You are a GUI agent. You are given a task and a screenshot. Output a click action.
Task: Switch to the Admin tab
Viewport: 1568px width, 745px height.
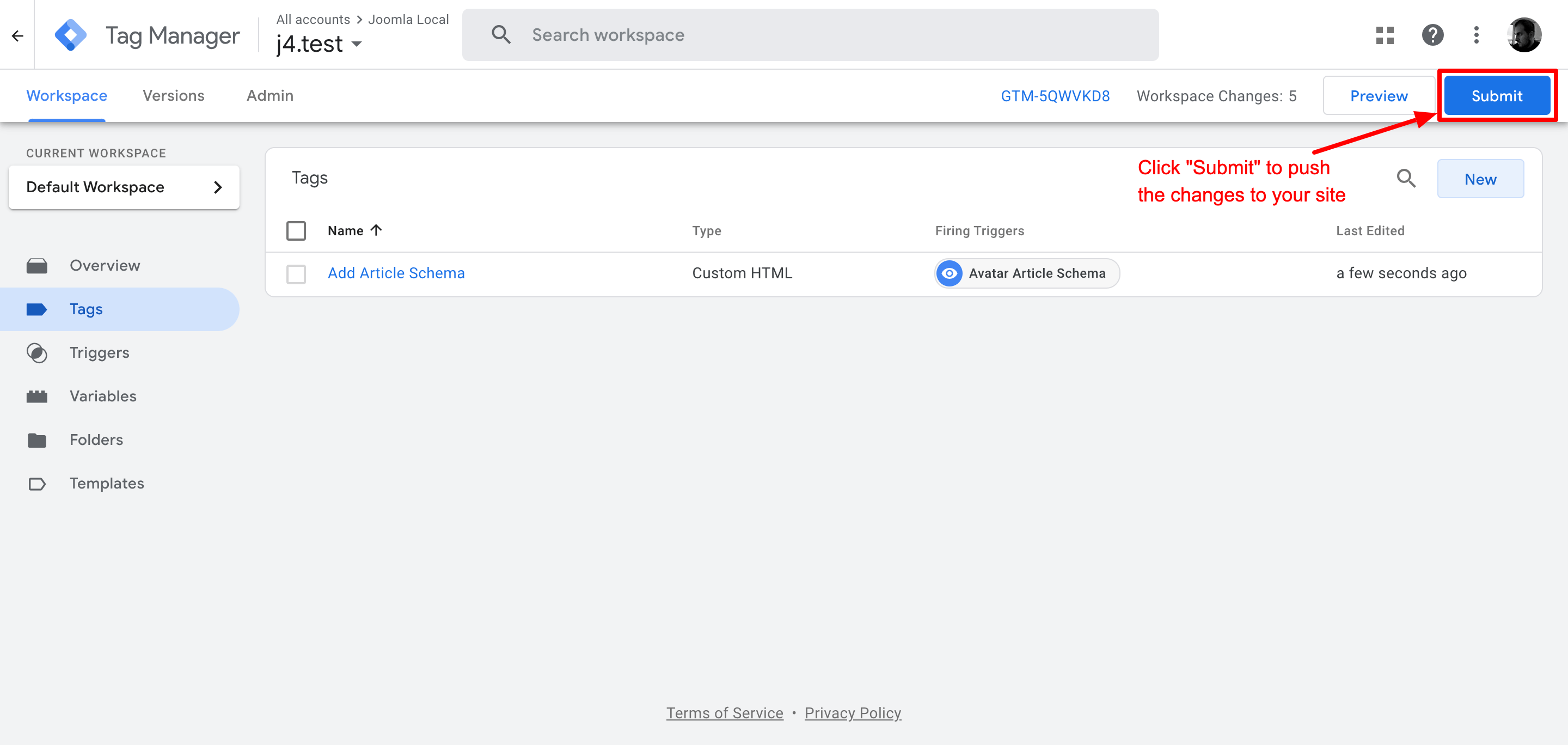coord(269,95)
